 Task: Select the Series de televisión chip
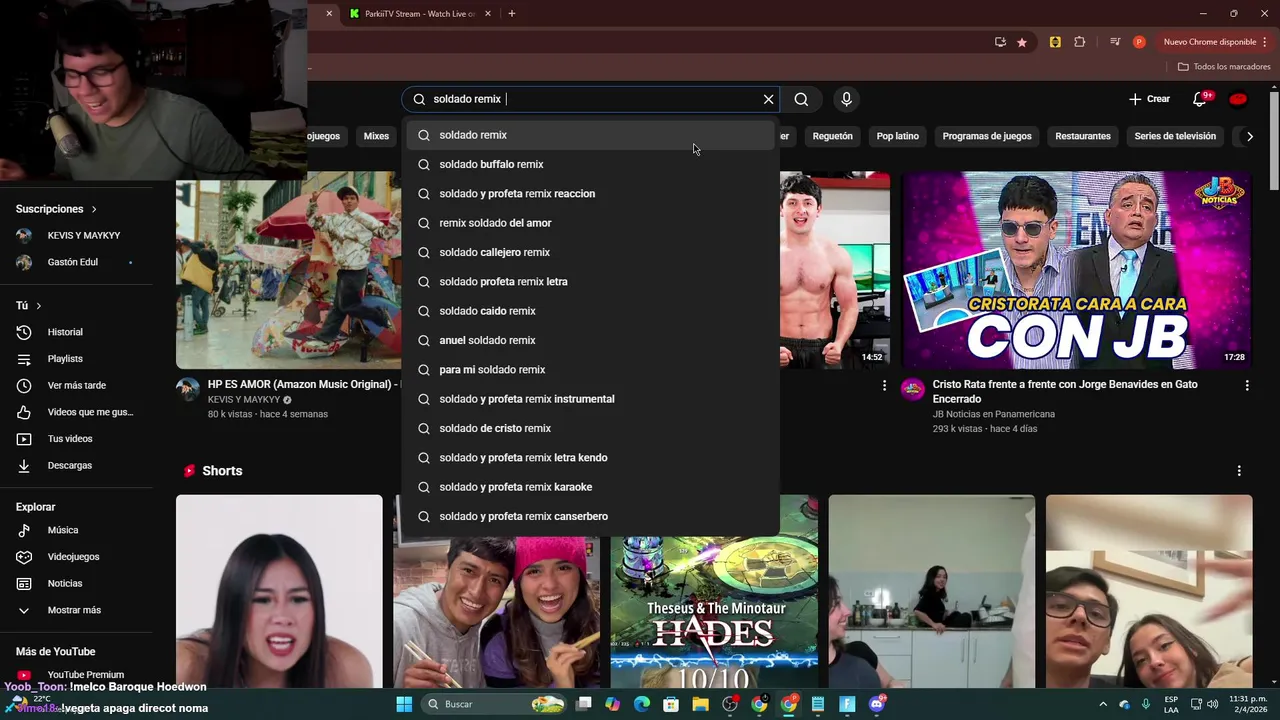coord(1175,136)
